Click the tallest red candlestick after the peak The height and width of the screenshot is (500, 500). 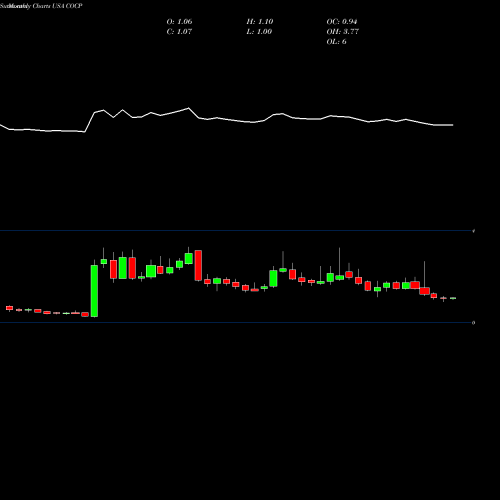click(198, 265)
